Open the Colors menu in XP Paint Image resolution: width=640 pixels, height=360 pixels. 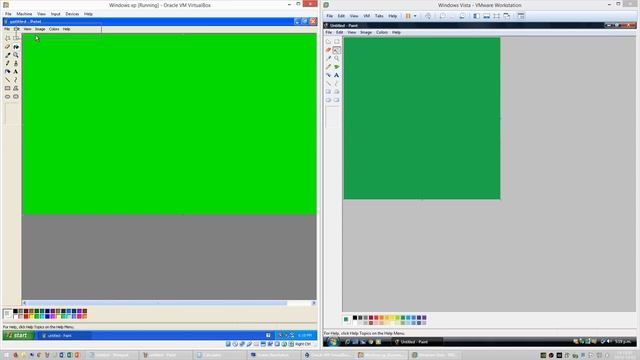click(54, 29)
